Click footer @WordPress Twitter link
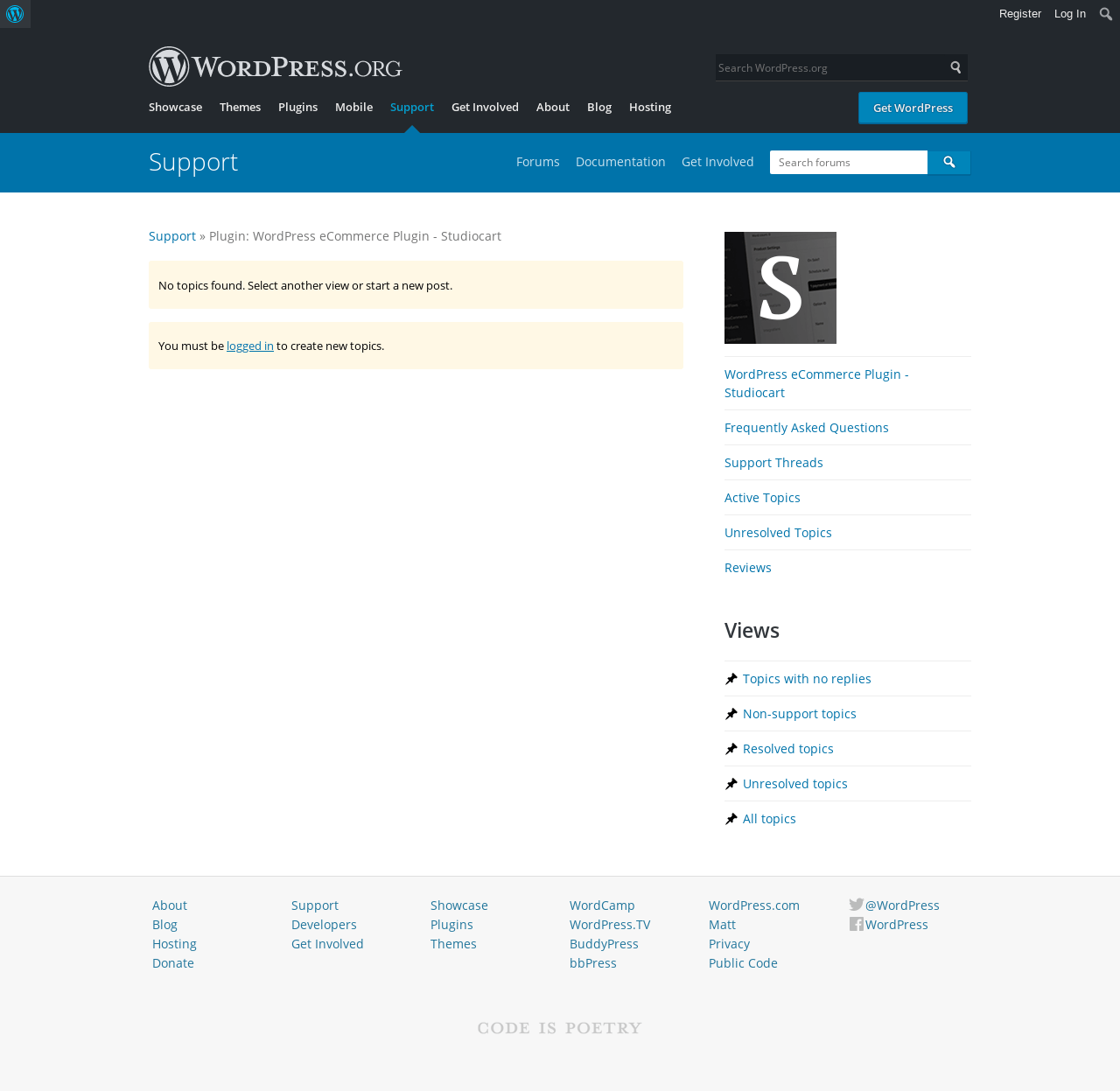 (x=902, y=906)
